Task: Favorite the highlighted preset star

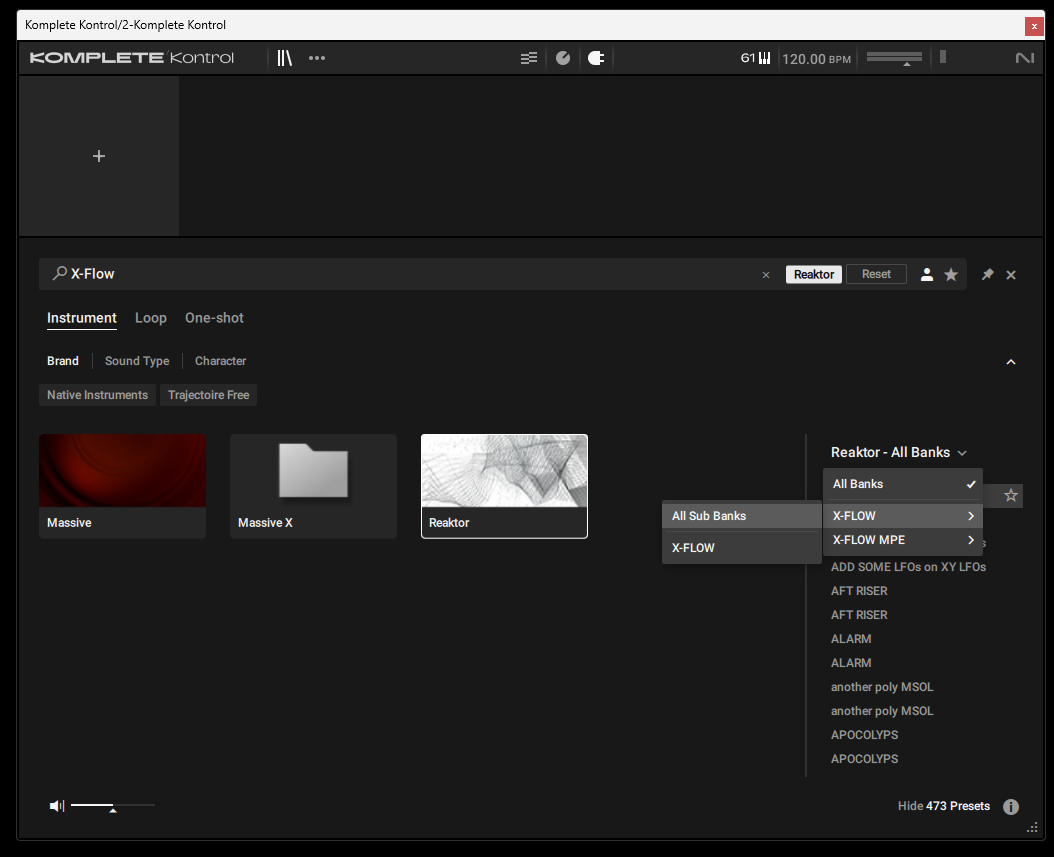Action: [1010, 495]
